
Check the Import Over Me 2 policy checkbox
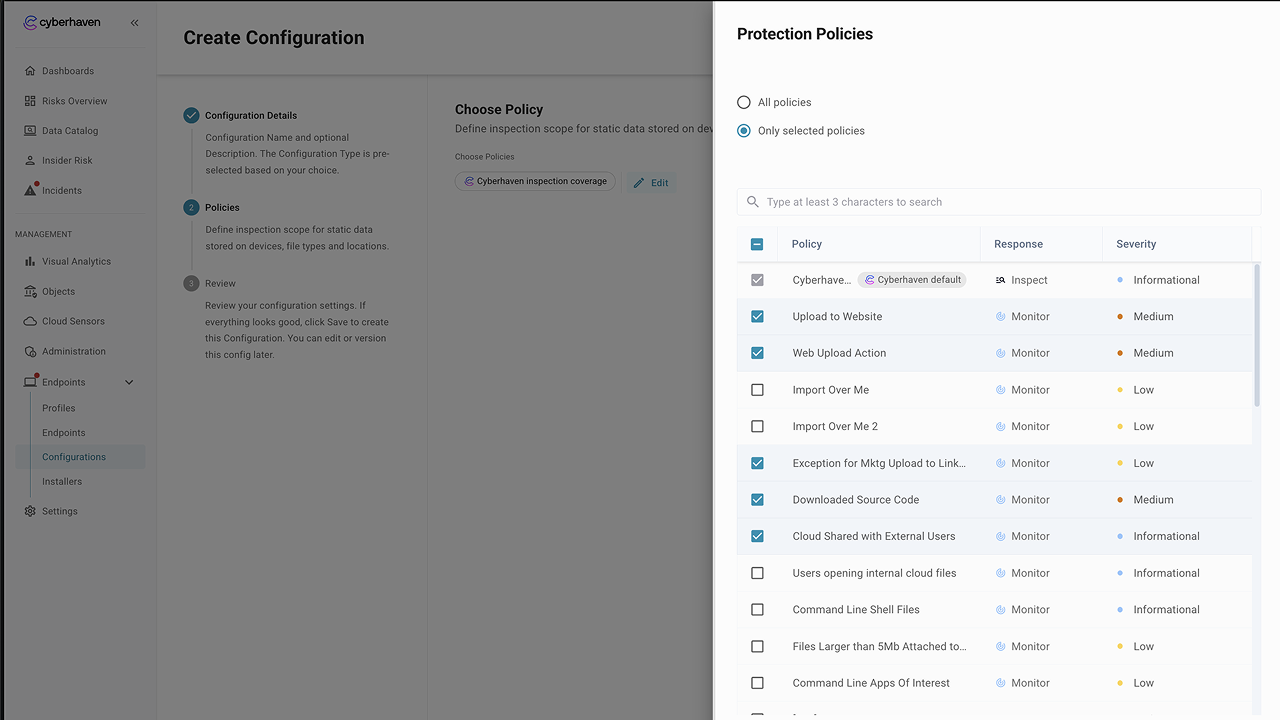[x=757, y=426]
